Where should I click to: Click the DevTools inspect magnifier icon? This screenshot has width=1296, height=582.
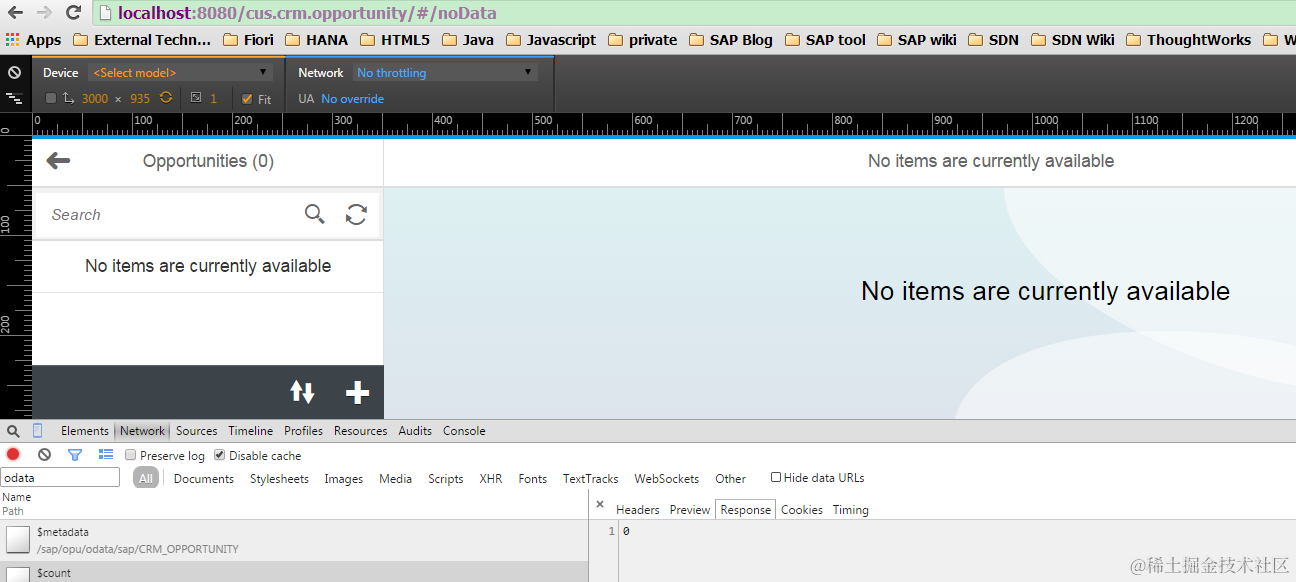pos(13,431)
